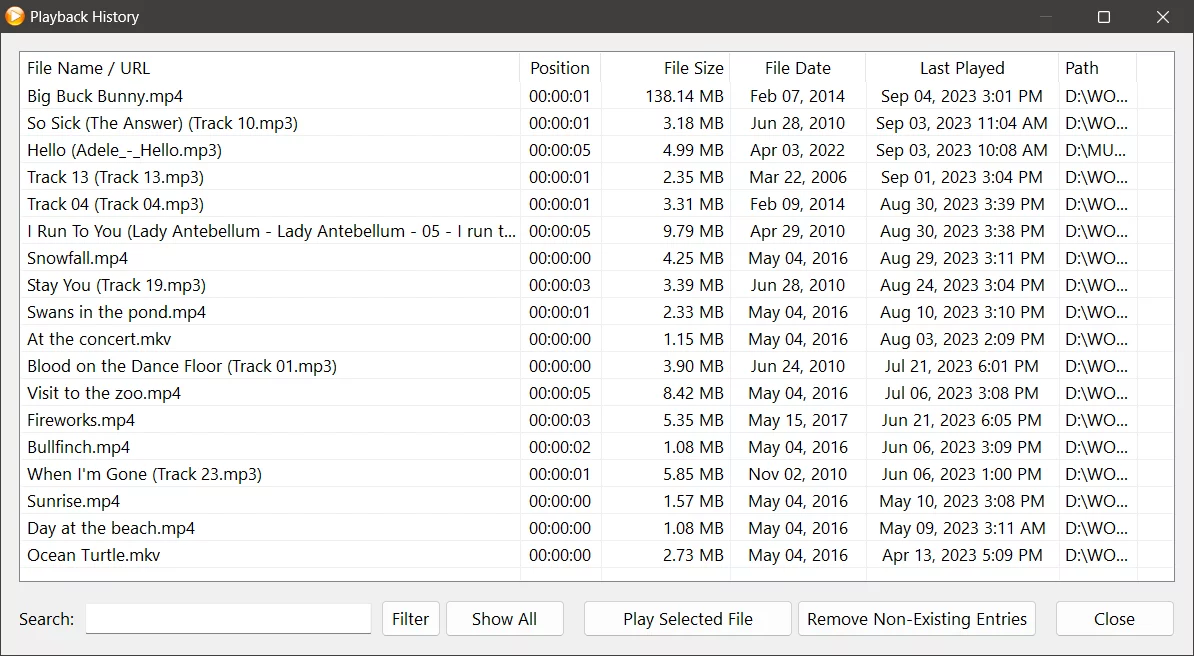Click May 15, 2017 file date cell

coord(797,420)
